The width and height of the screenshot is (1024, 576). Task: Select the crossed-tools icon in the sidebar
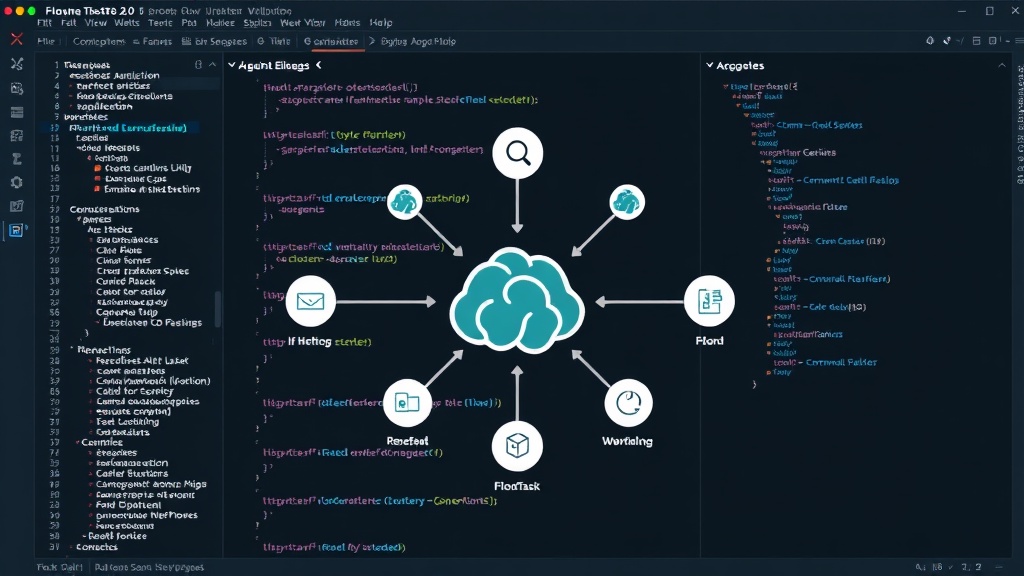pos(17,63)
